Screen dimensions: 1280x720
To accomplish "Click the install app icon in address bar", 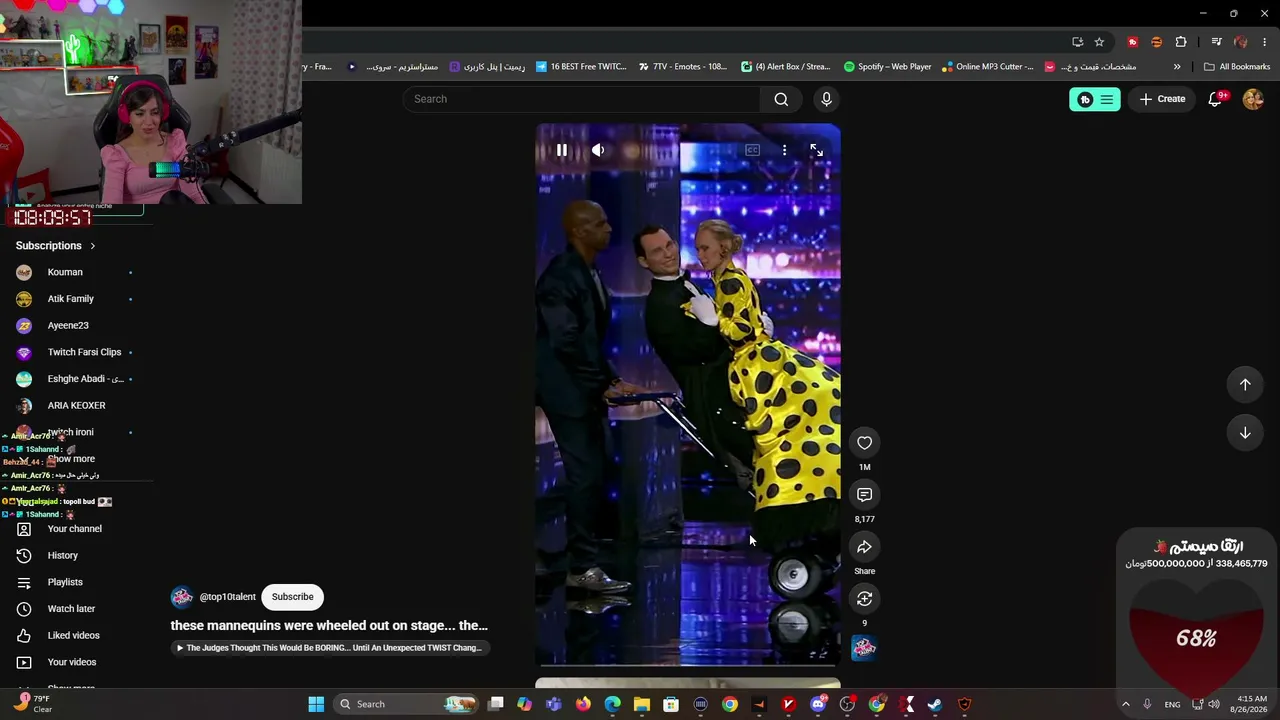I will coord(1077,42).
